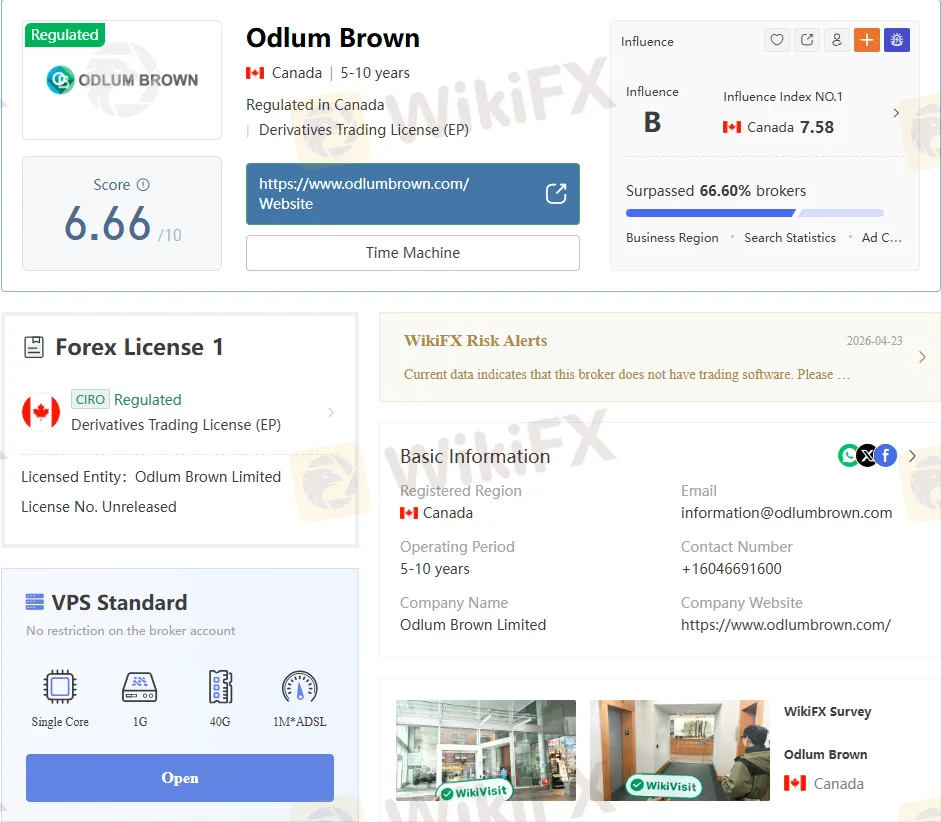Click the Odlum Brown logo
941x822 pixels.
point(122,80)
